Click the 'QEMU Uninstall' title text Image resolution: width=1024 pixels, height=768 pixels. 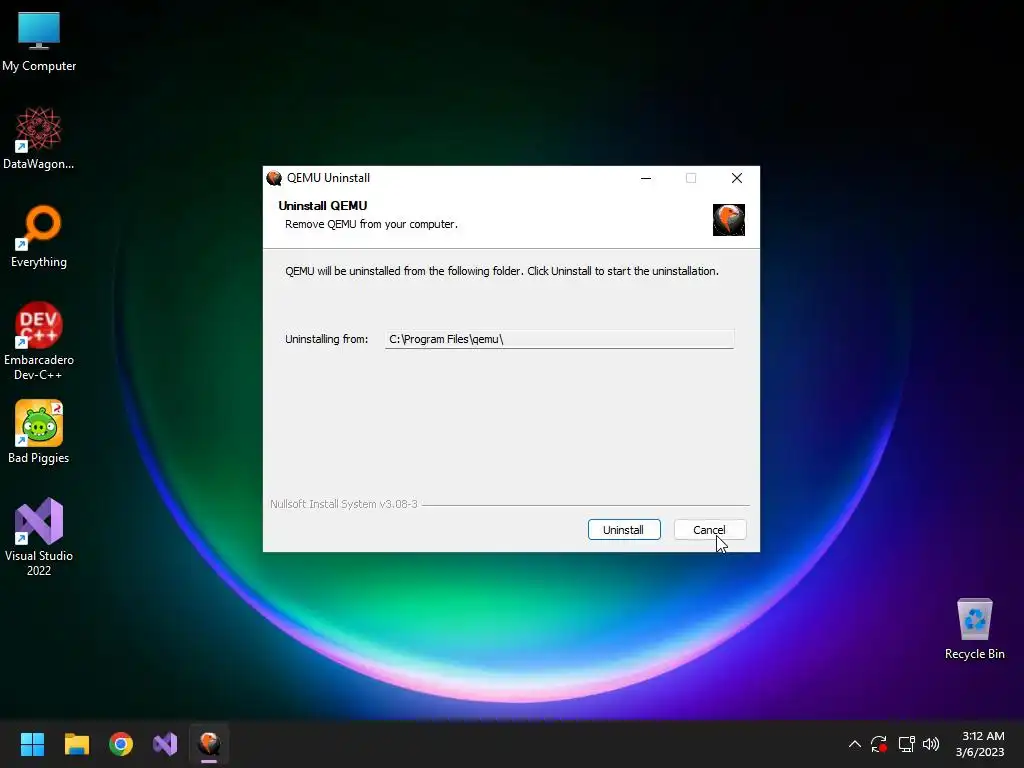328,178
